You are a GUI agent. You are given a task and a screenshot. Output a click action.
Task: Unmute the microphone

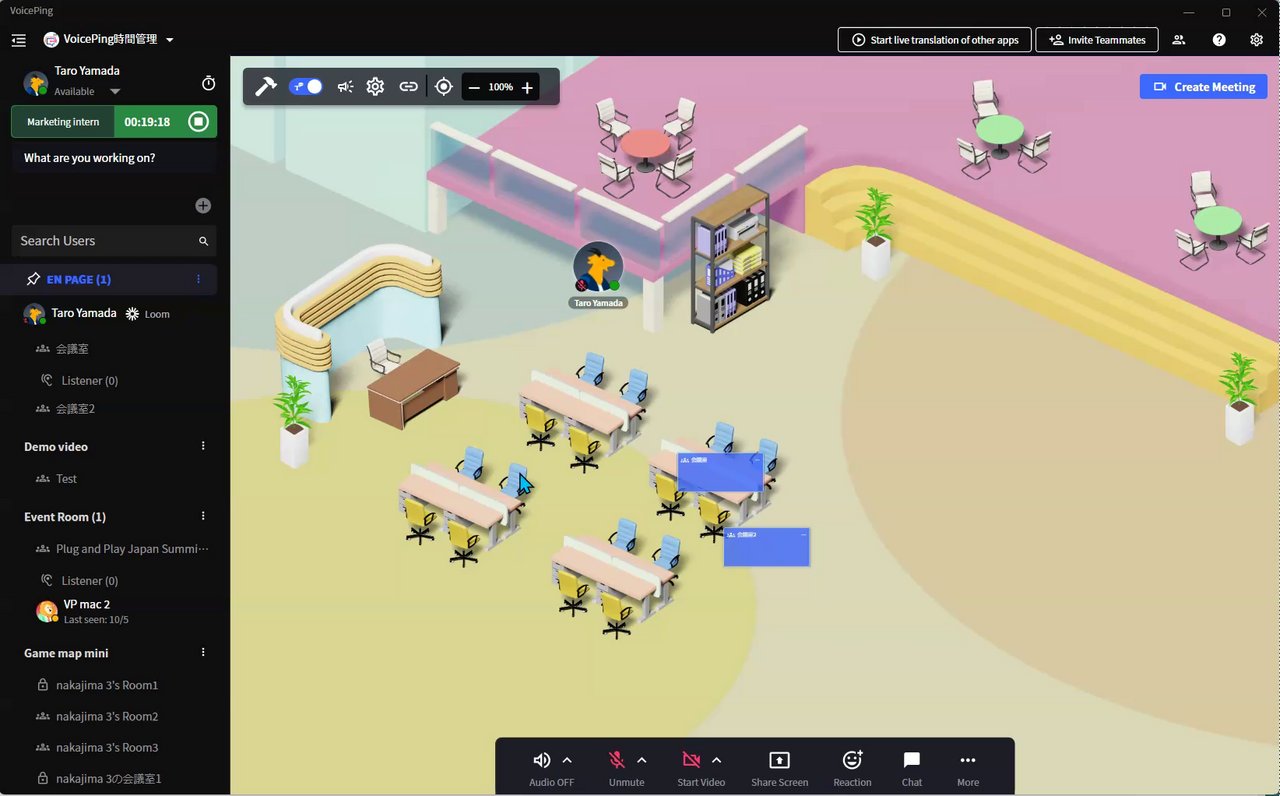[617, 760]
